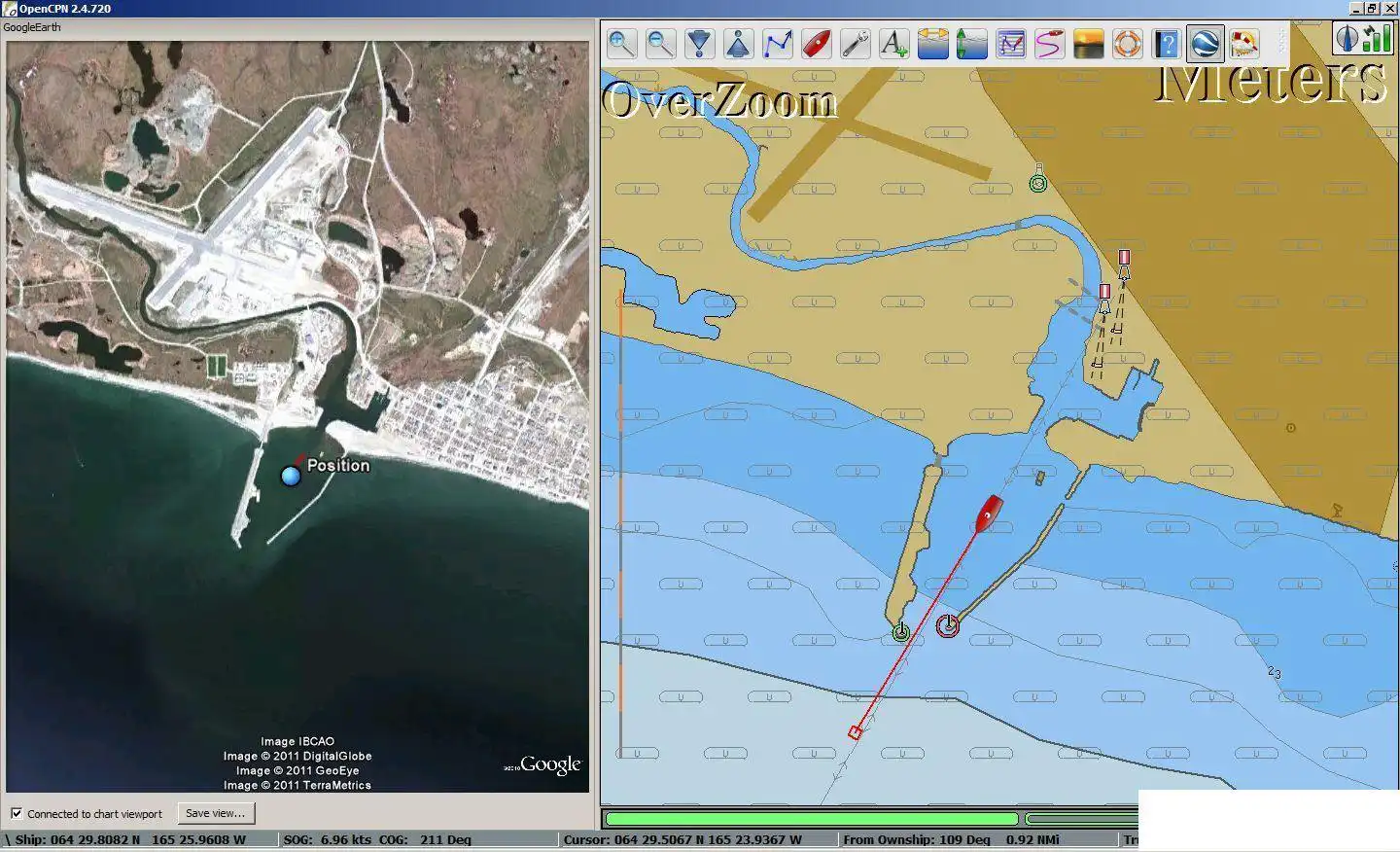Click the From Ownship bearing and distance readout

(x=951, y=839)
